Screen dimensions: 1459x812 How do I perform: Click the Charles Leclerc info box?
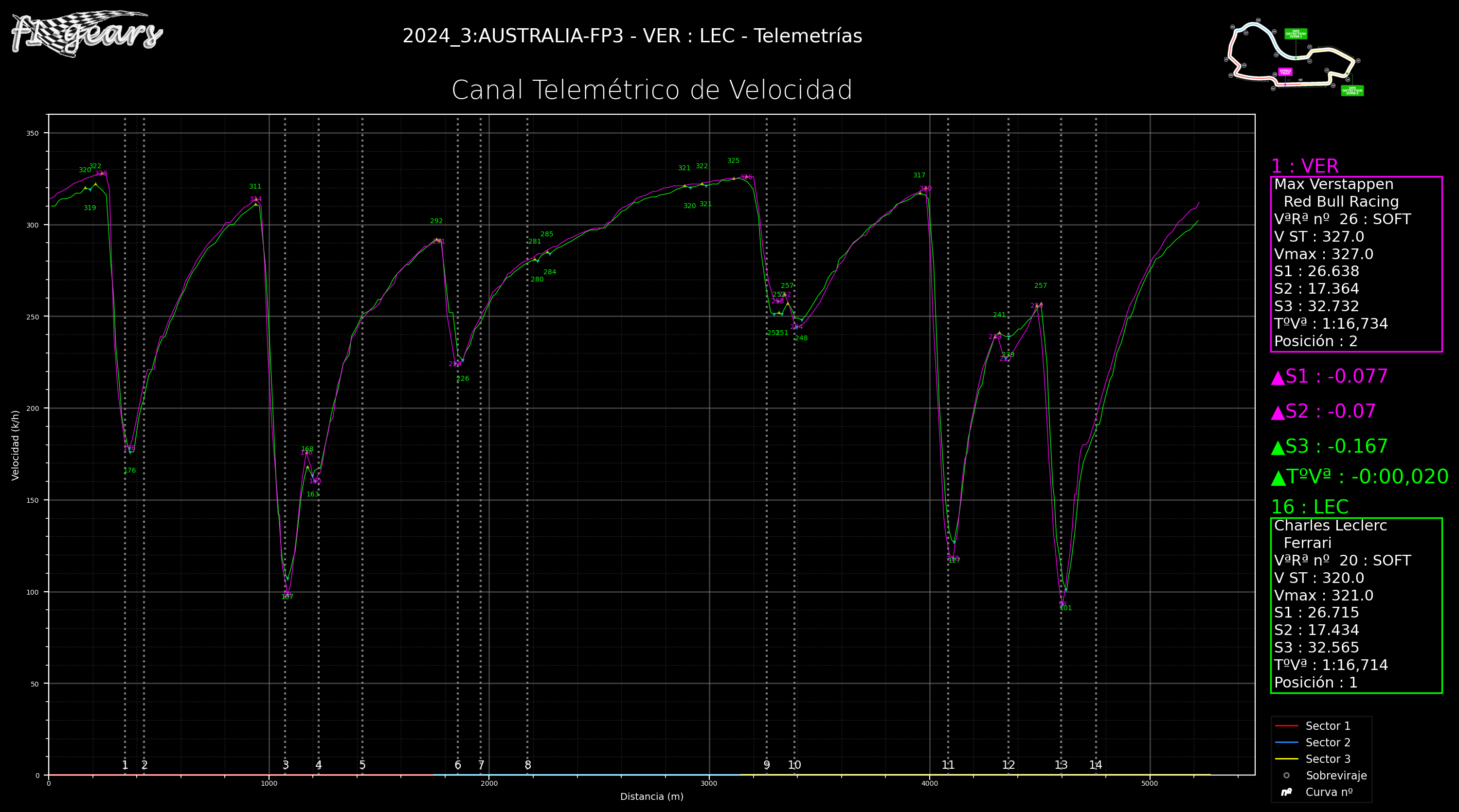pyautogui.click(x=1356, y=605)
